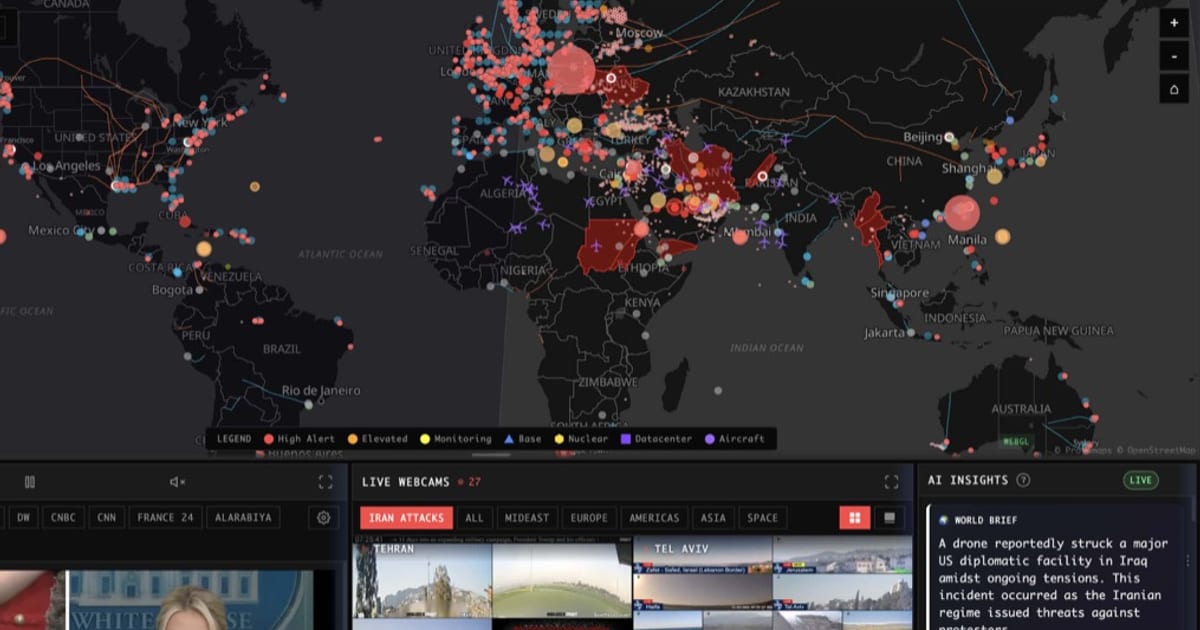Click the BRAZIL country label

281,349
